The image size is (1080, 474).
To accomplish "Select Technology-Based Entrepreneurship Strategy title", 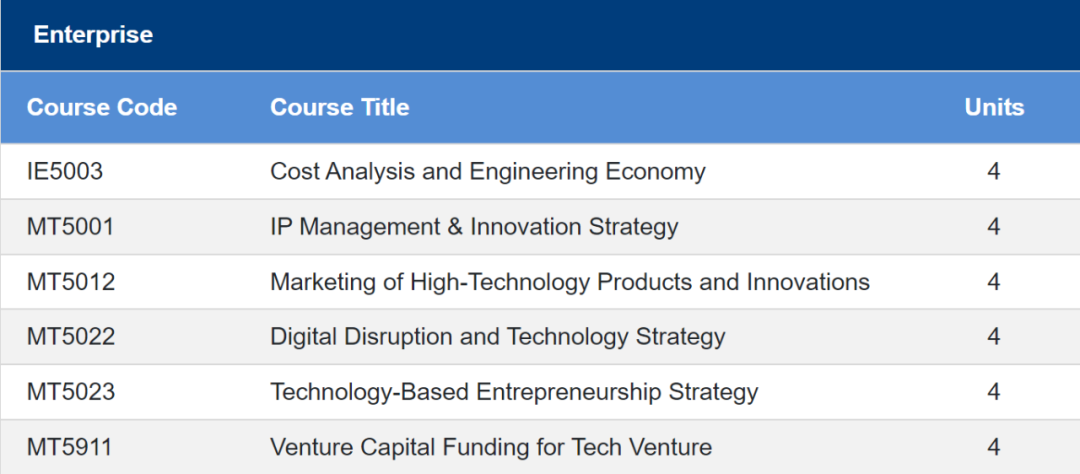I will coord(514,392).
